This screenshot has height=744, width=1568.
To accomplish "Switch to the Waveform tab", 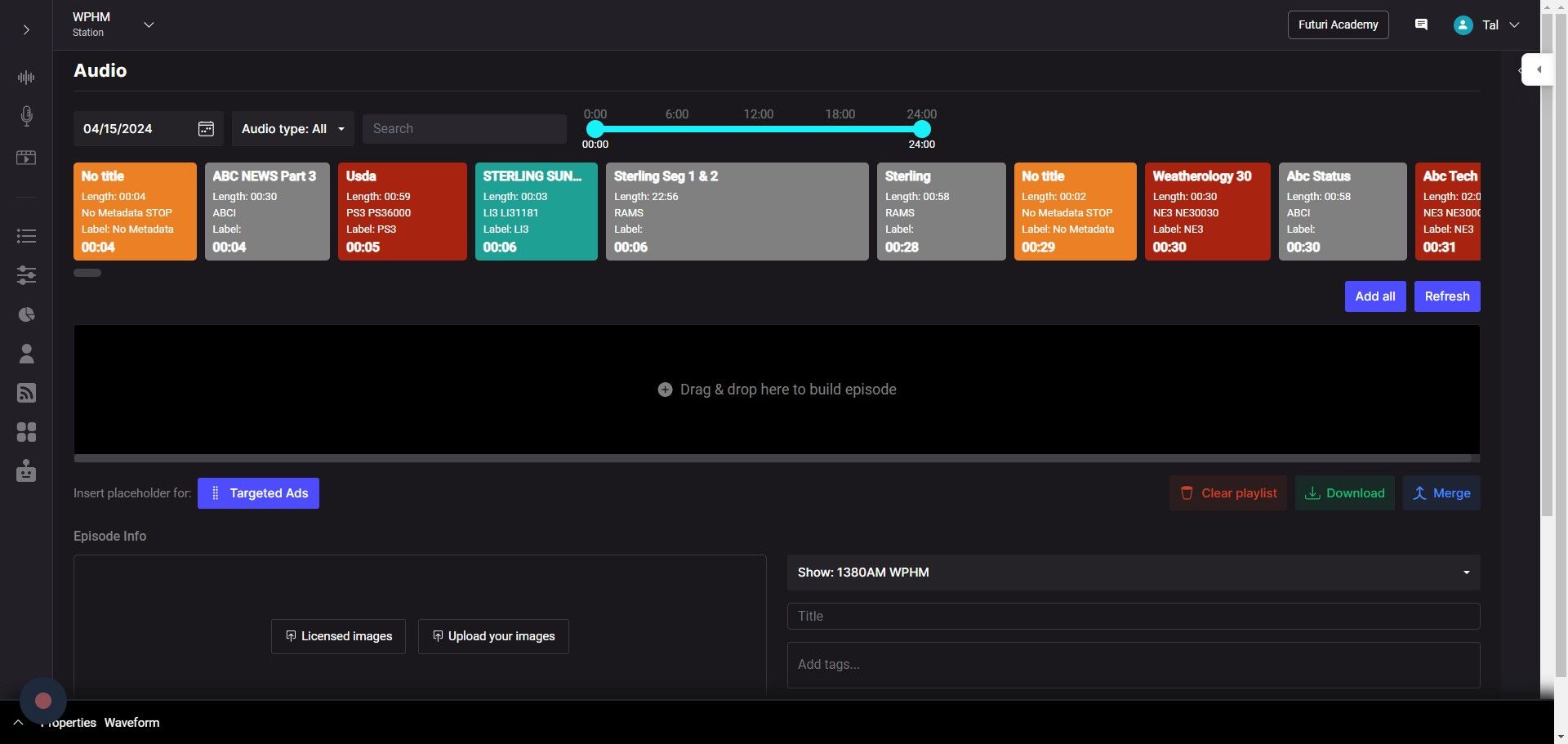I will [x=131, y=723].
